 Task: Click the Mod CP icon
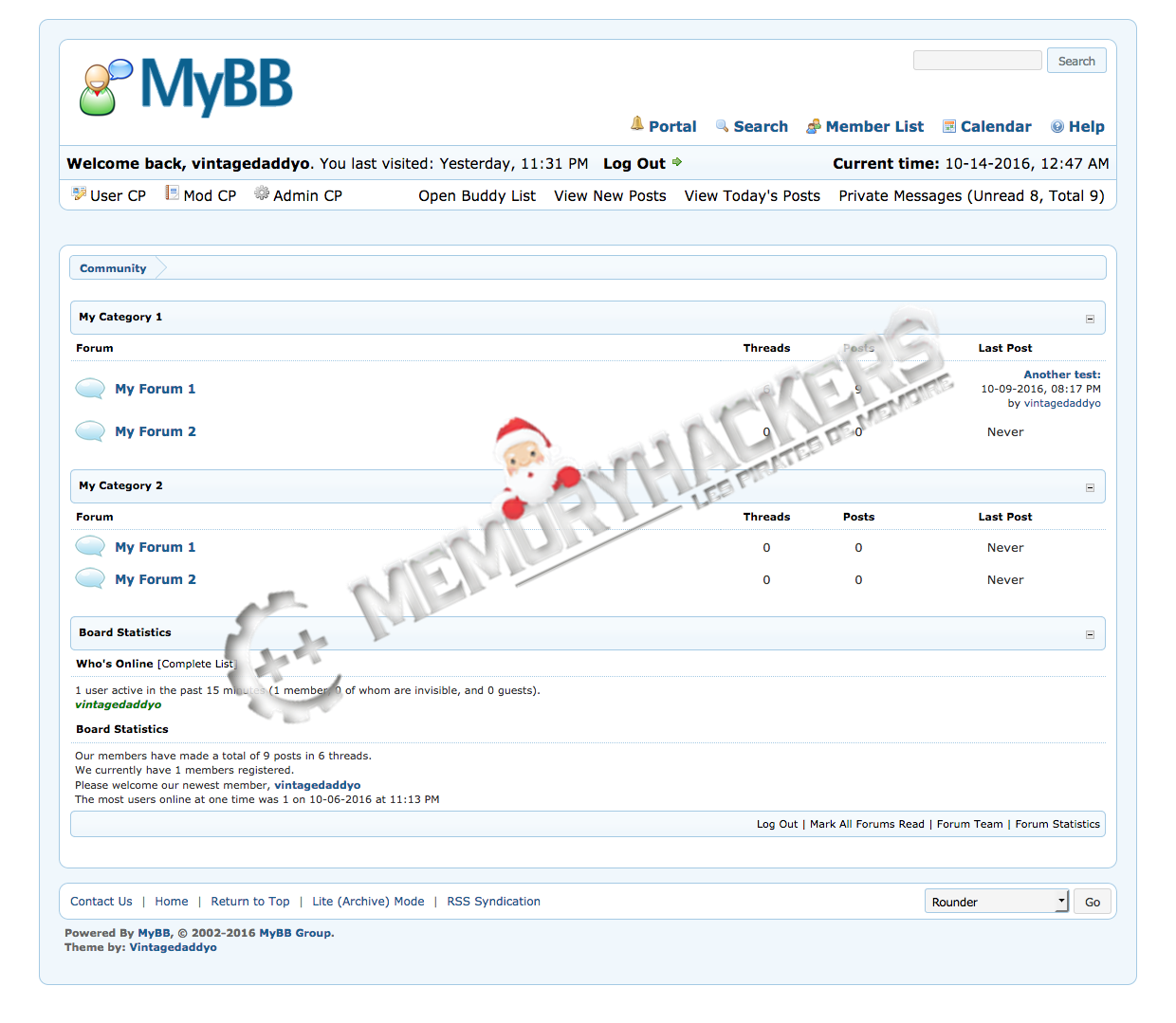click(x=172, y=193)
